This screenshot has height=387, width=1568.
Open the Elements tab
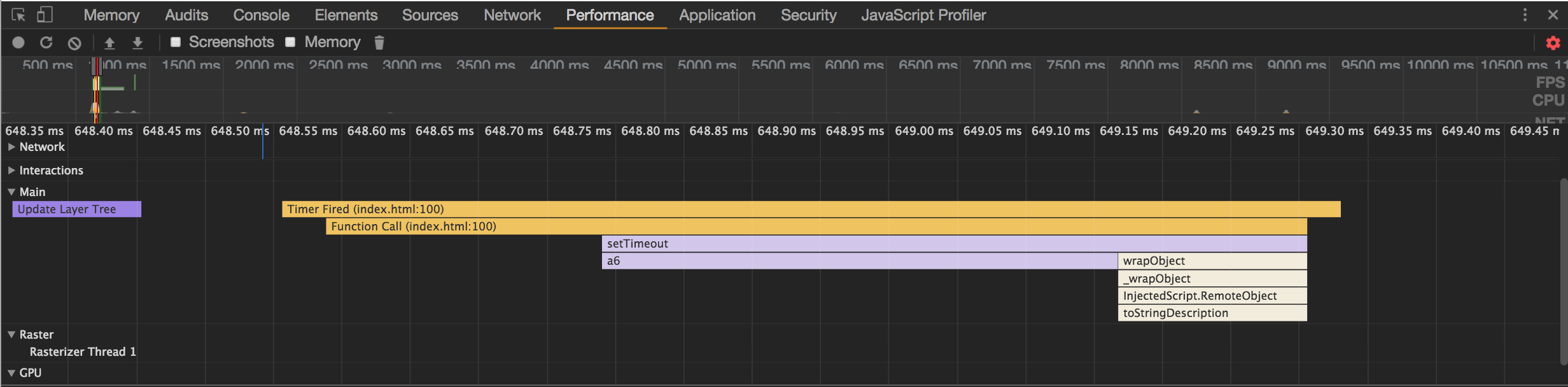[x=346, y=15]
